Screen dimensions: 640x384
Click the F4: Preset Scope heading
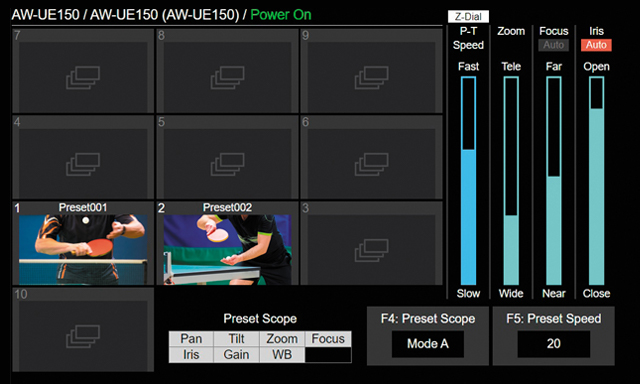(428, 319)
